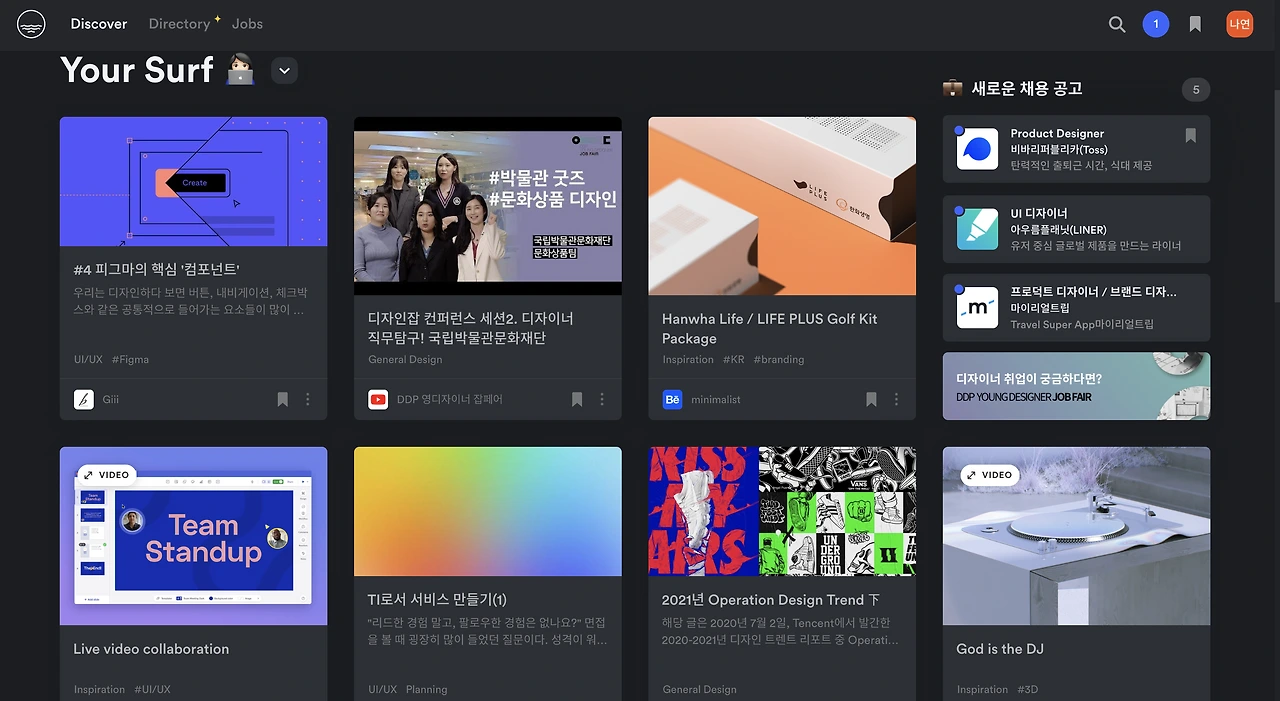The width and height of the screenshot is (1280, 701).
Task: Bookmark the Product Designer job listing
Action: [x=1190, y=135]
